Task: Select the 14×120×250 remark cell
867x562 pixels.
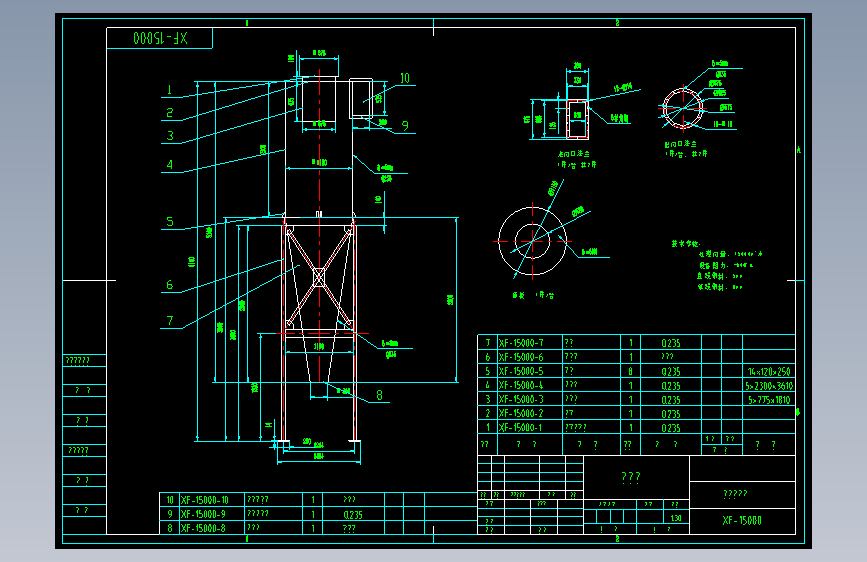Action: pyautogui.click(x=769, y=372)
